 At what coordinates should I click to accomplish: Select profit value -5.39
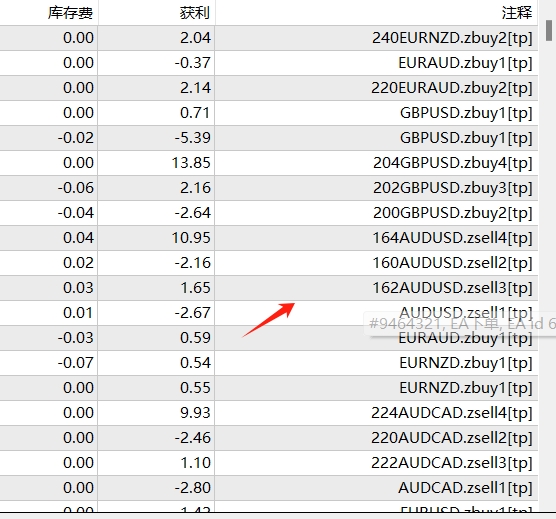(193, 138)
